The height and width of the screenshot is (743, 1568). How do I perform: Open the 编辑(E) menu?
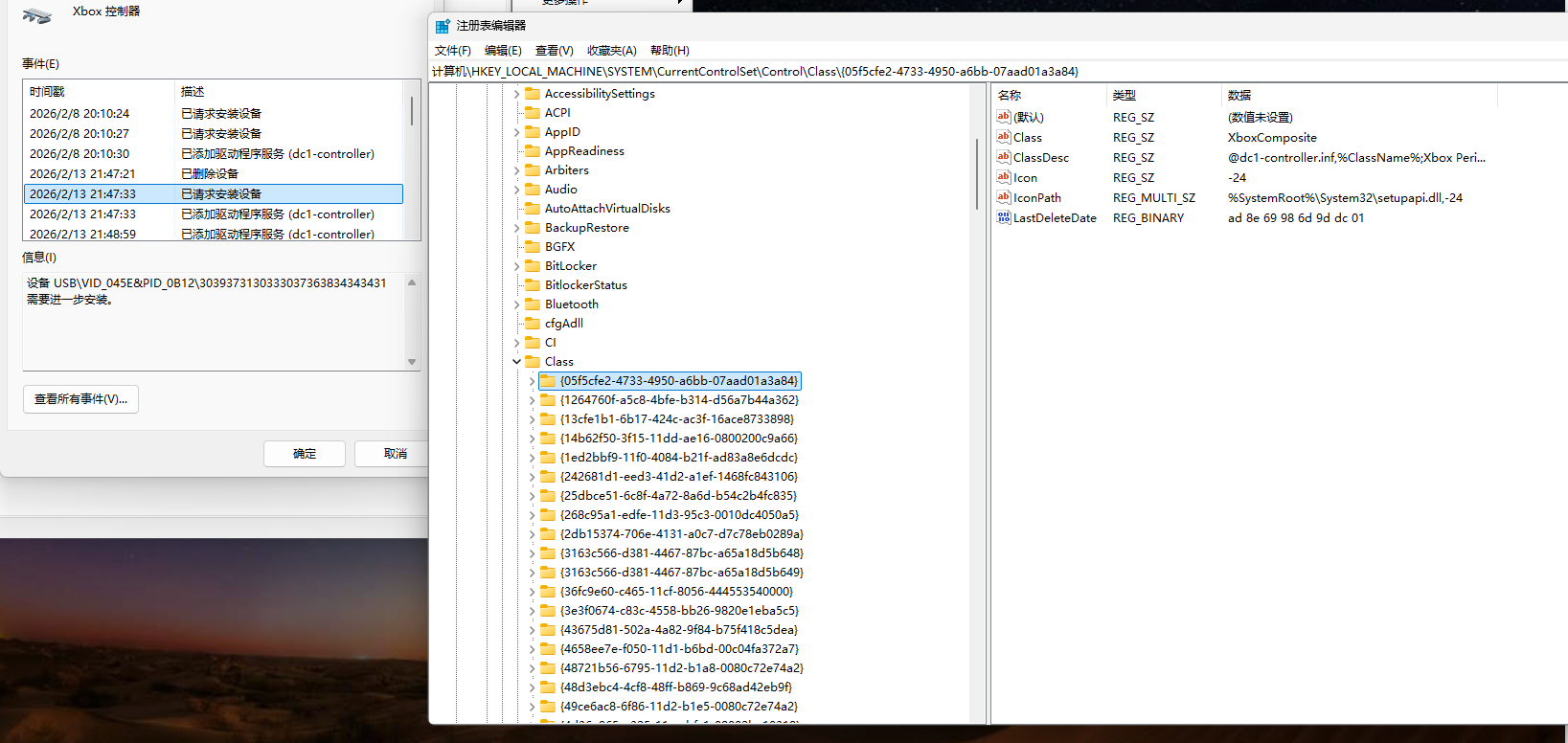pyautogui.click(x=503, y=51)
